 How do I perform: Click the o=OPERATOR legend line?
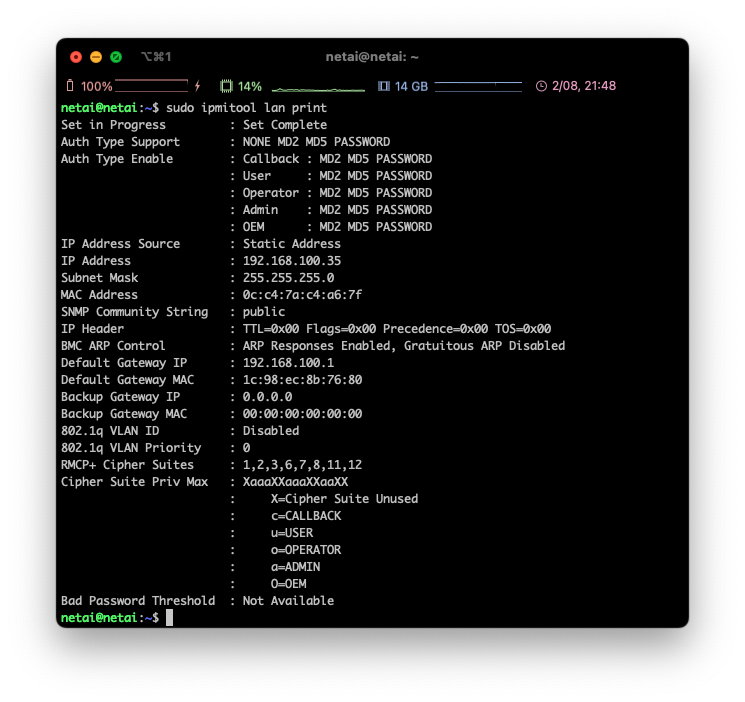click(x=306, y=550)
